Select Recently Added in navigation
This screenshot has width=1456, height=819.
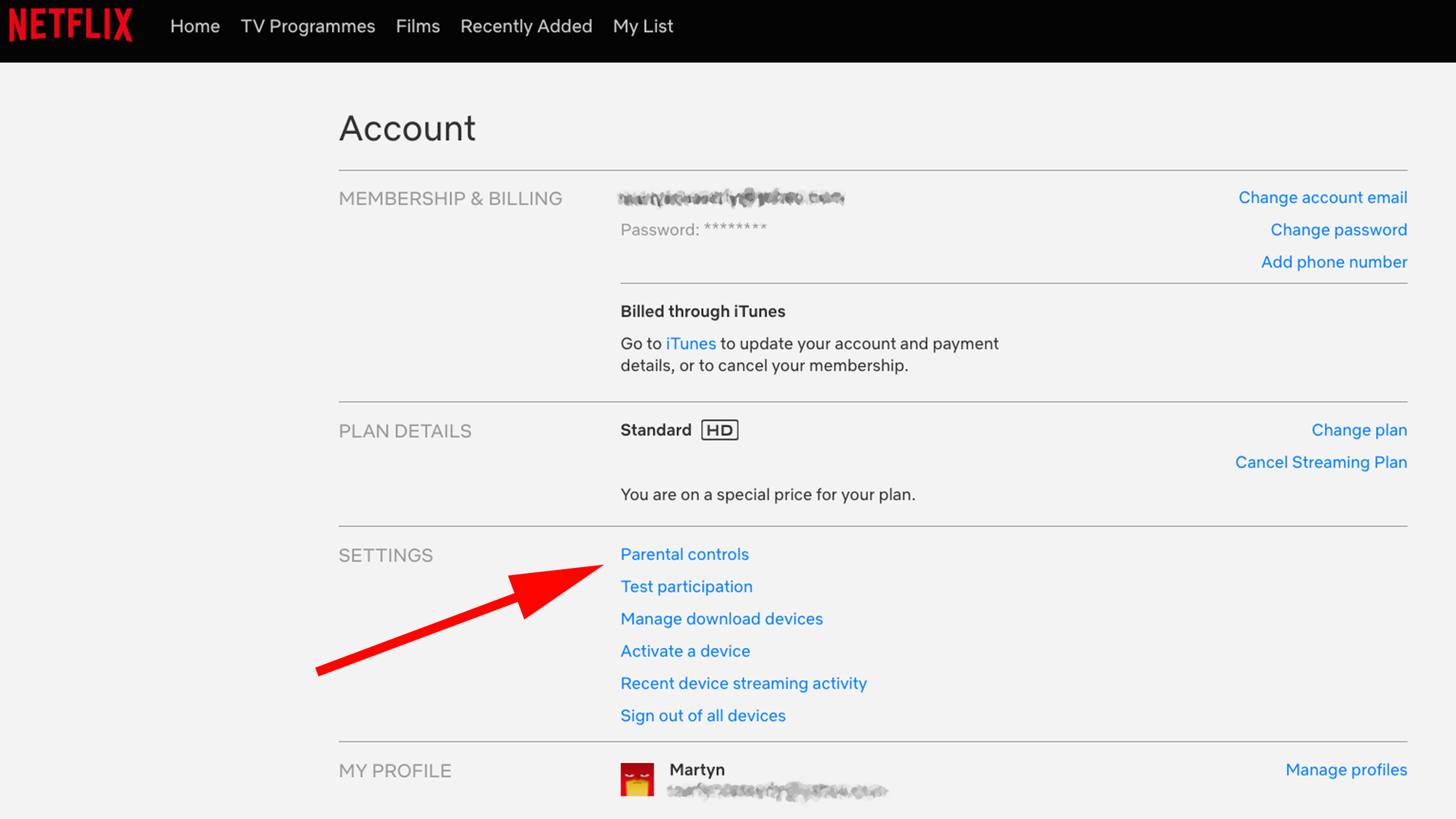pyautogui.click(x=526, y=26)
